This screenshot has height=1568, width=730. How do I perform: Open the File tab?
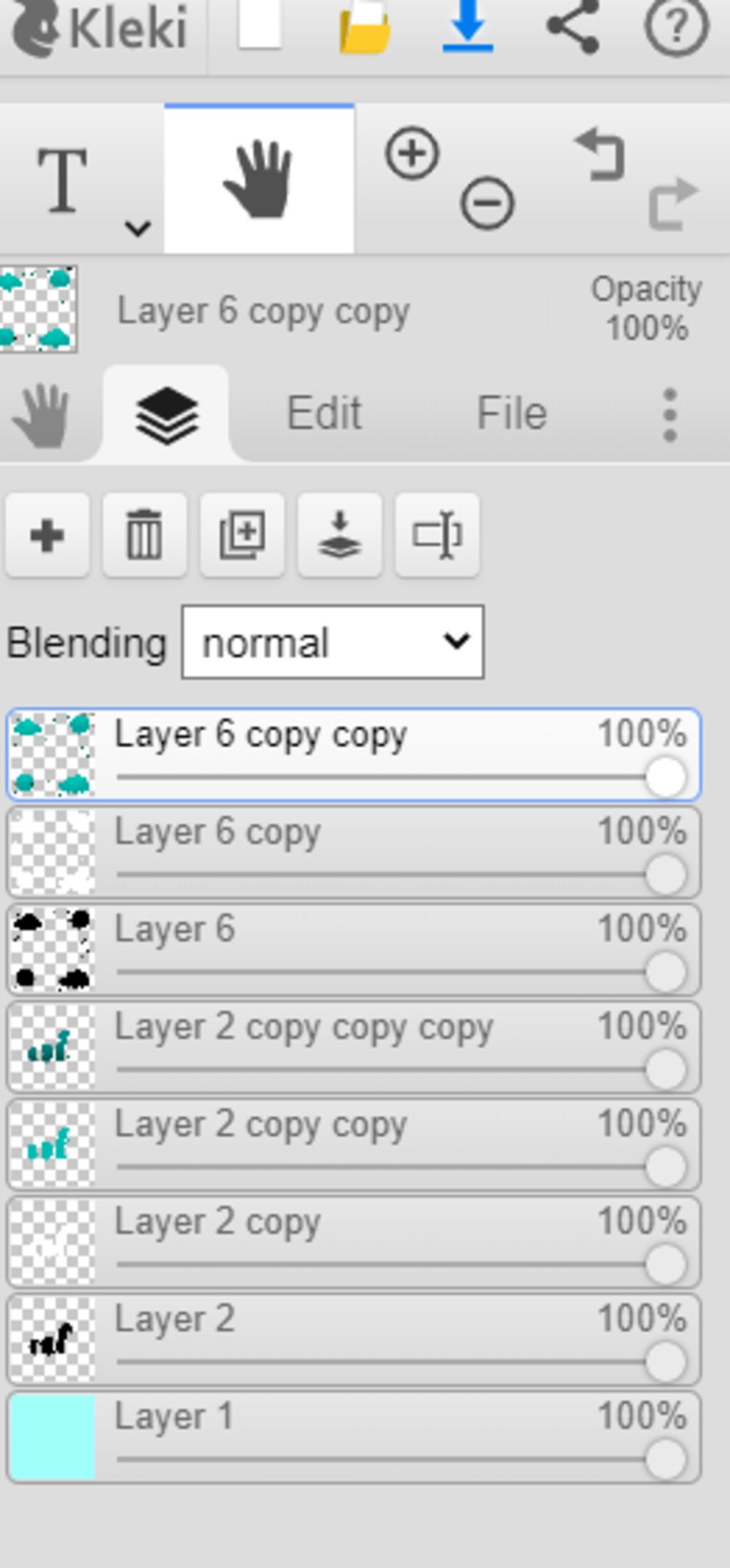click(x=512, y=413)
